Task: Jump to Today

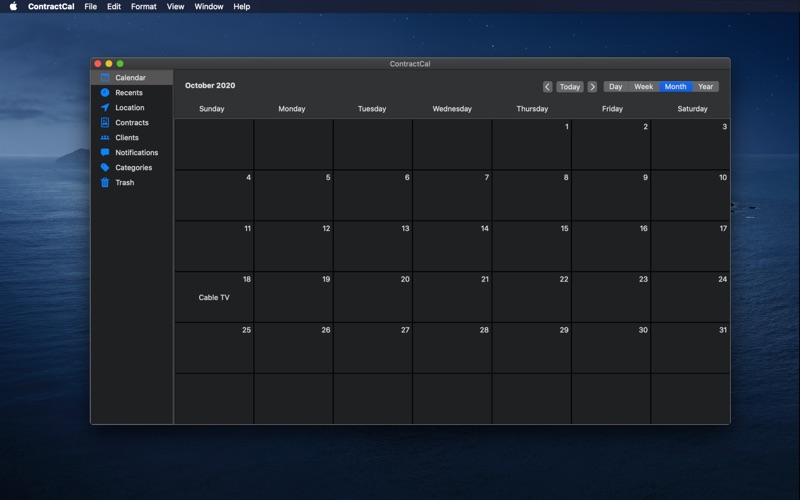Action: coord(569,87)
